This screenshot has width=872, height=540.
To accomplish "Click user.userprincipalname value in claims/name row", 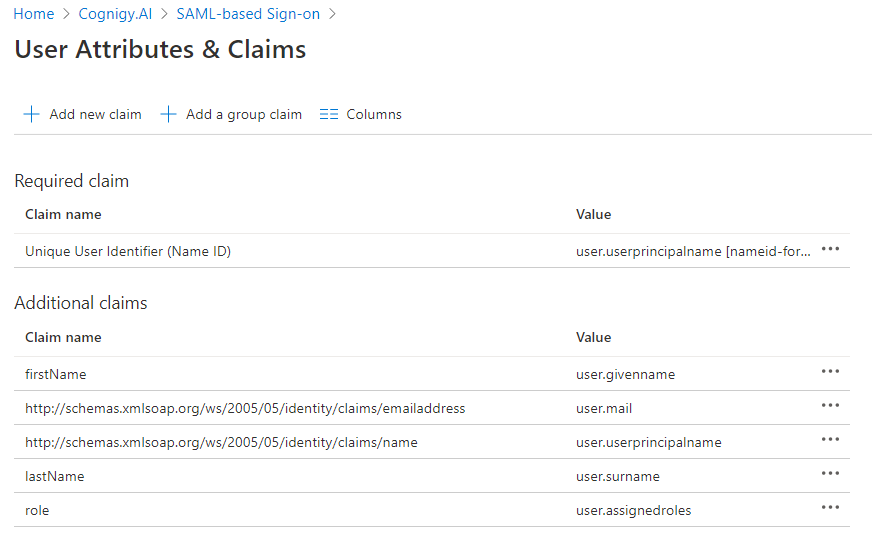I will 648,442.
